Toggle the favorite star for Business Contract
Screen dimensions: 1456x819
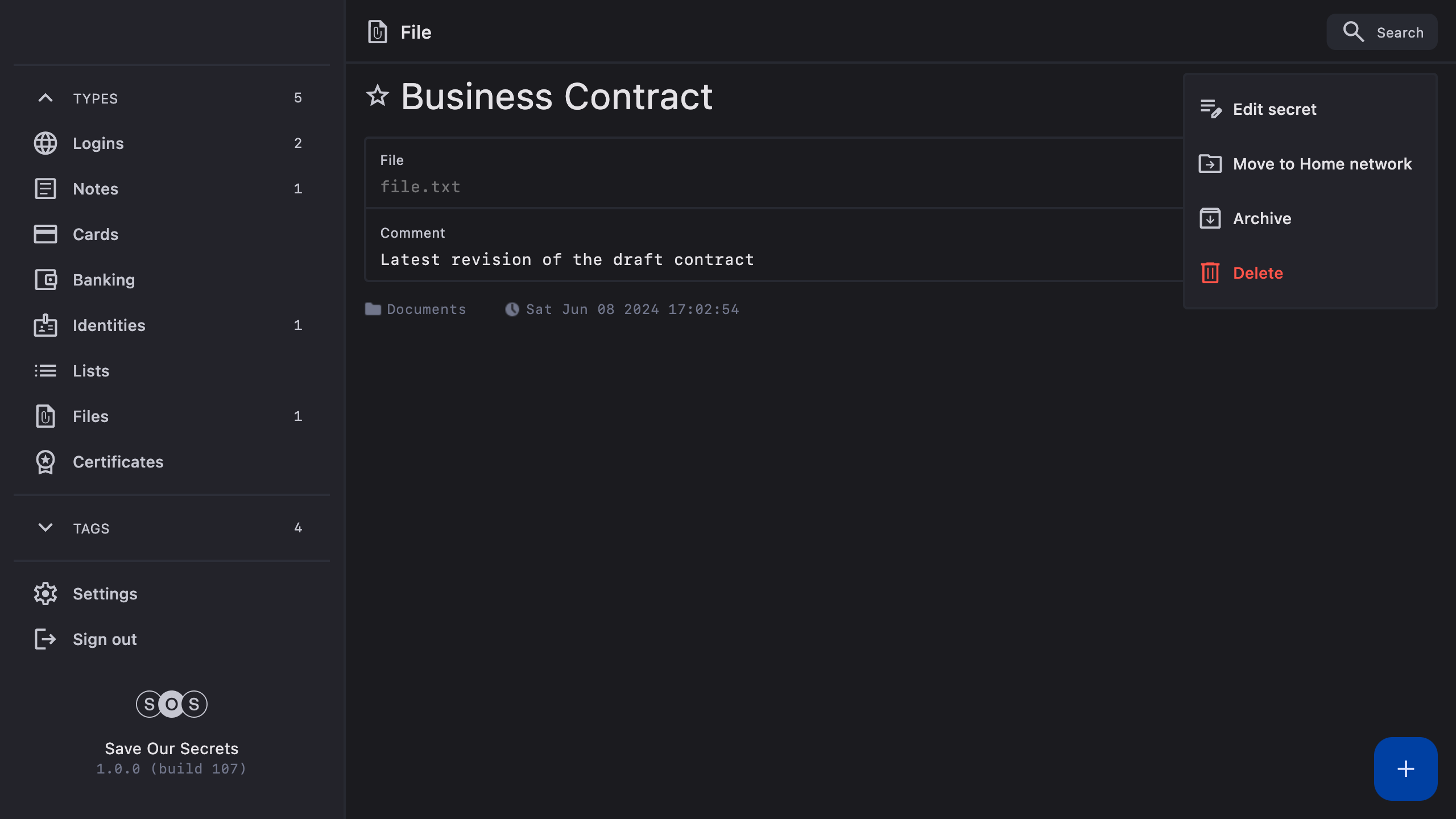pyautogui.click(x=378, y=96)
